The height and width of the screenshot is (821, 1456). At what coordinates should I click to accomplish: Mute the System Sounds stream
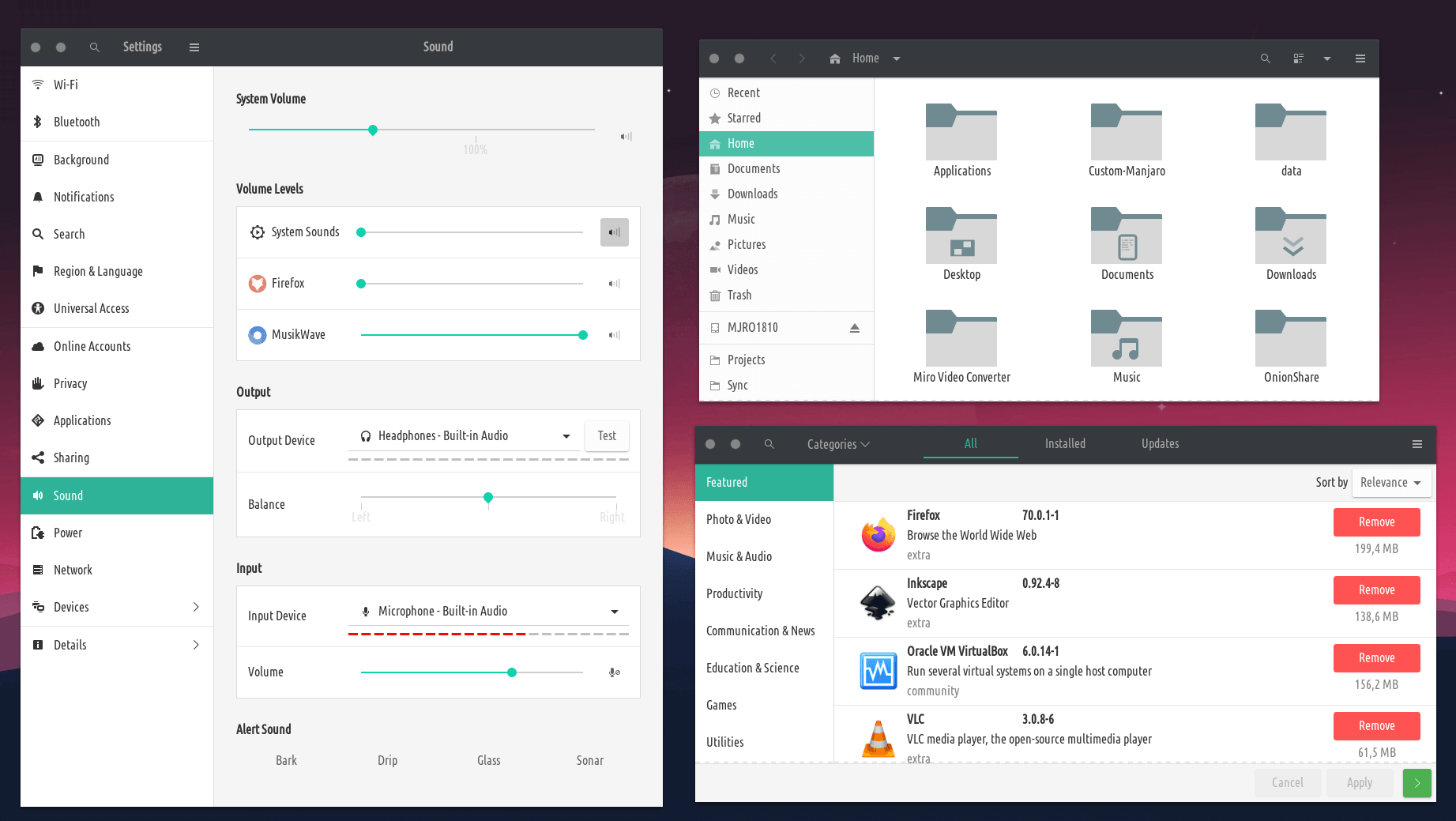[614, 232]
